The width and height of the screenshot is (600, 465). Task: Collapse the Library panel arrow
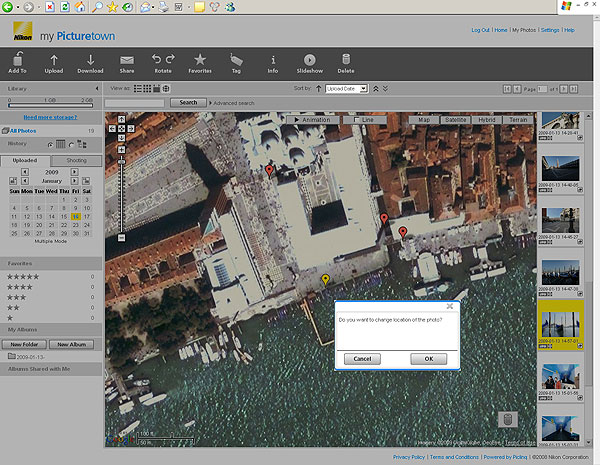[x=97, y=89]
